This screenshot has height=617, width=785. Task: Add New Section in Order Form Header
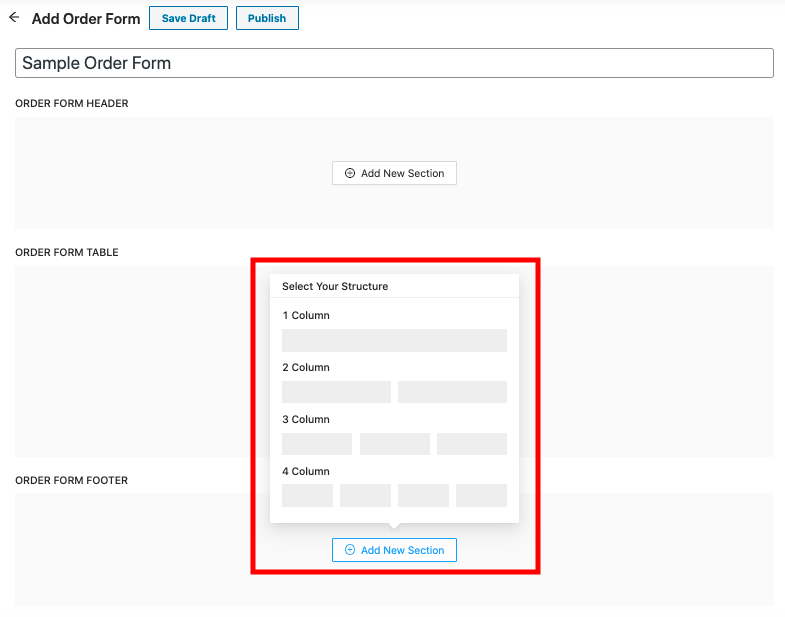point(394,173)
